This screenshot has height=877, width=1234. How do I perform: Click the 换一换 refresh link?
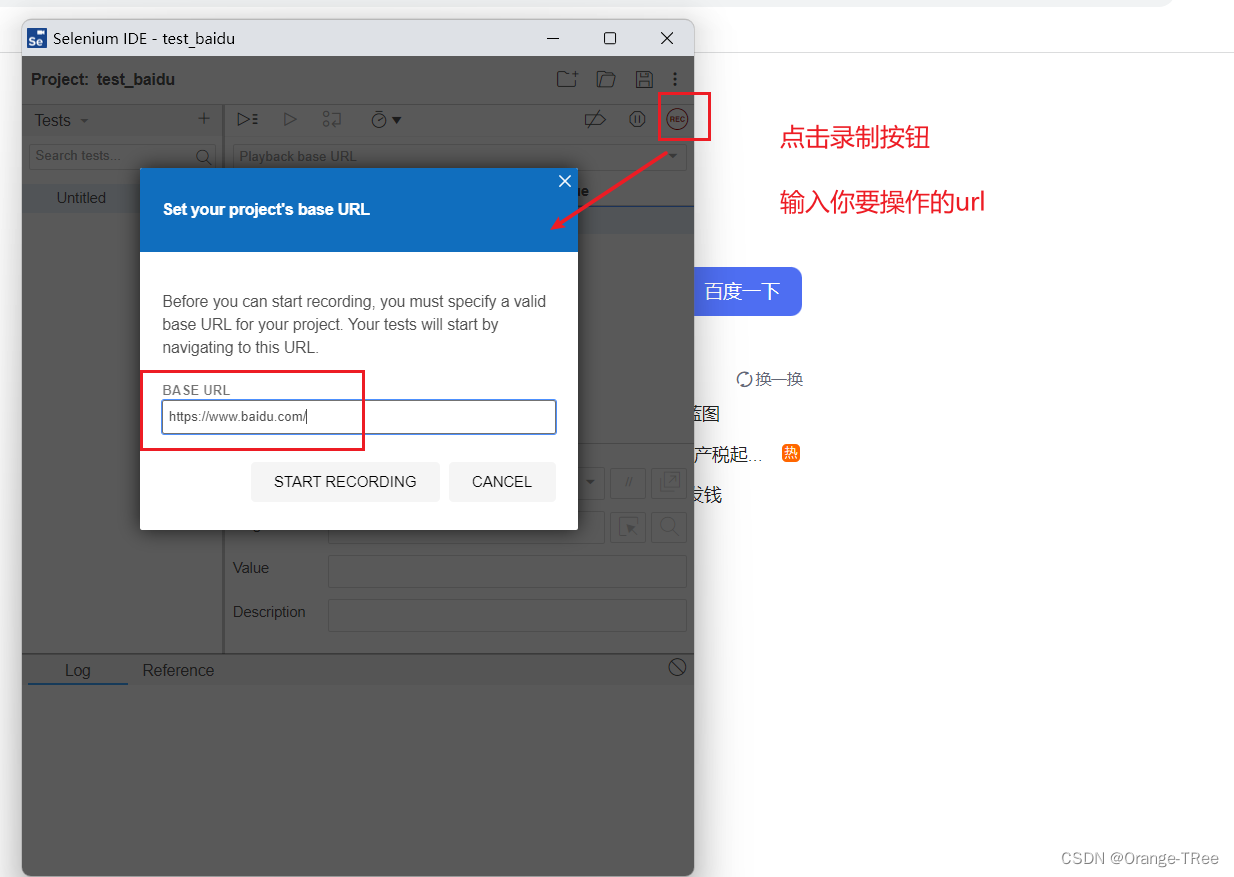click(x=770, y=379)
